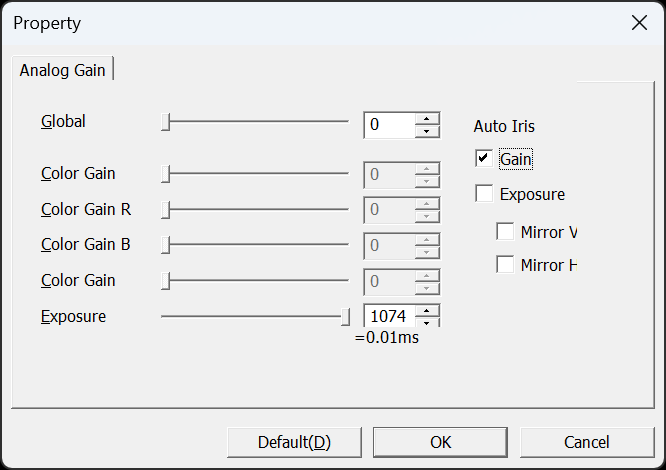Click the Color Gain R slider thumb
Image resolution: width=666 pixels, height=470 pixels.
point(166,210)
